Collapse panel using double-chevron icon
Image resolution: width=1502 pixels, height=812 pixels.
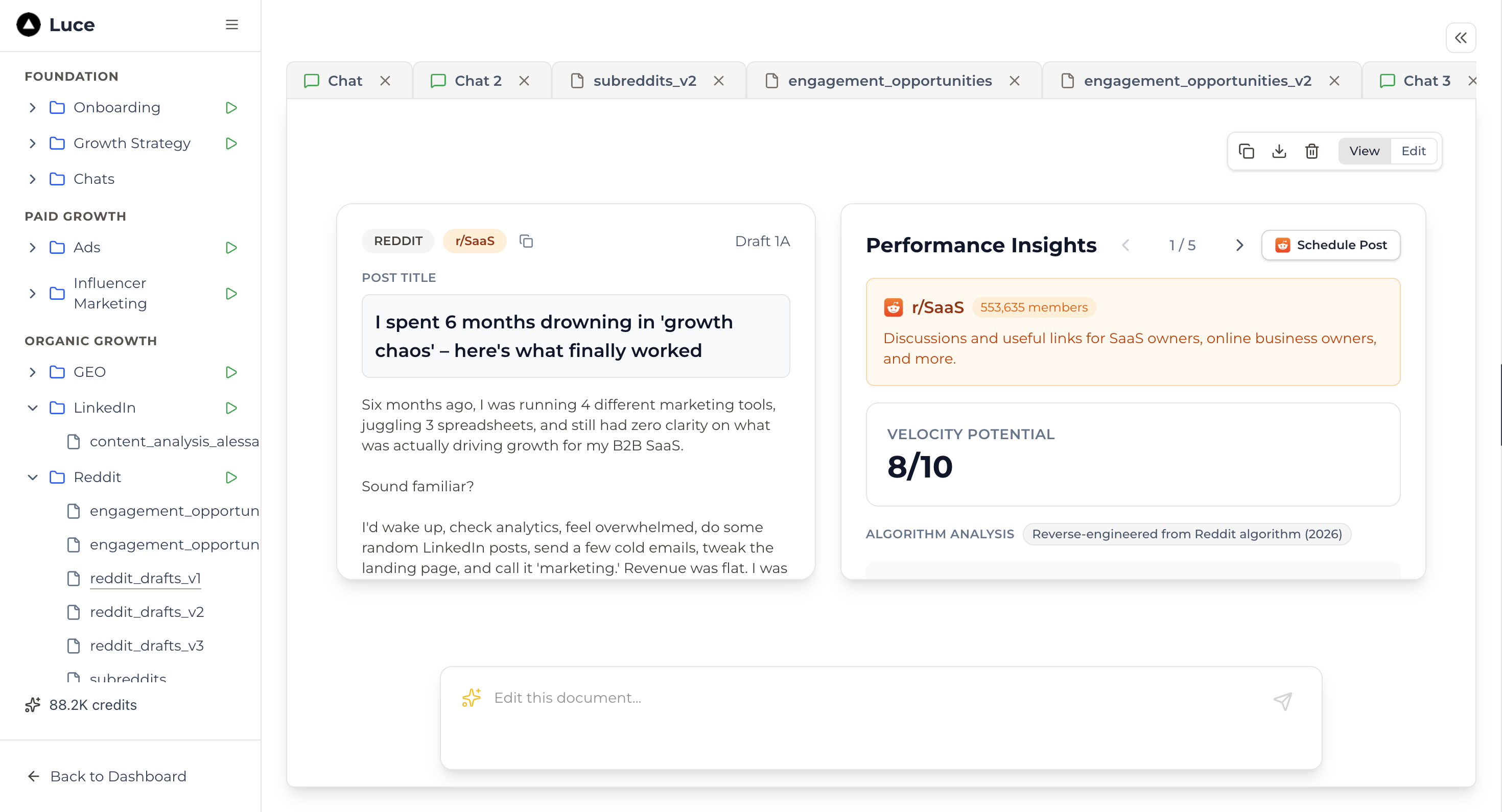(1460, 38)
